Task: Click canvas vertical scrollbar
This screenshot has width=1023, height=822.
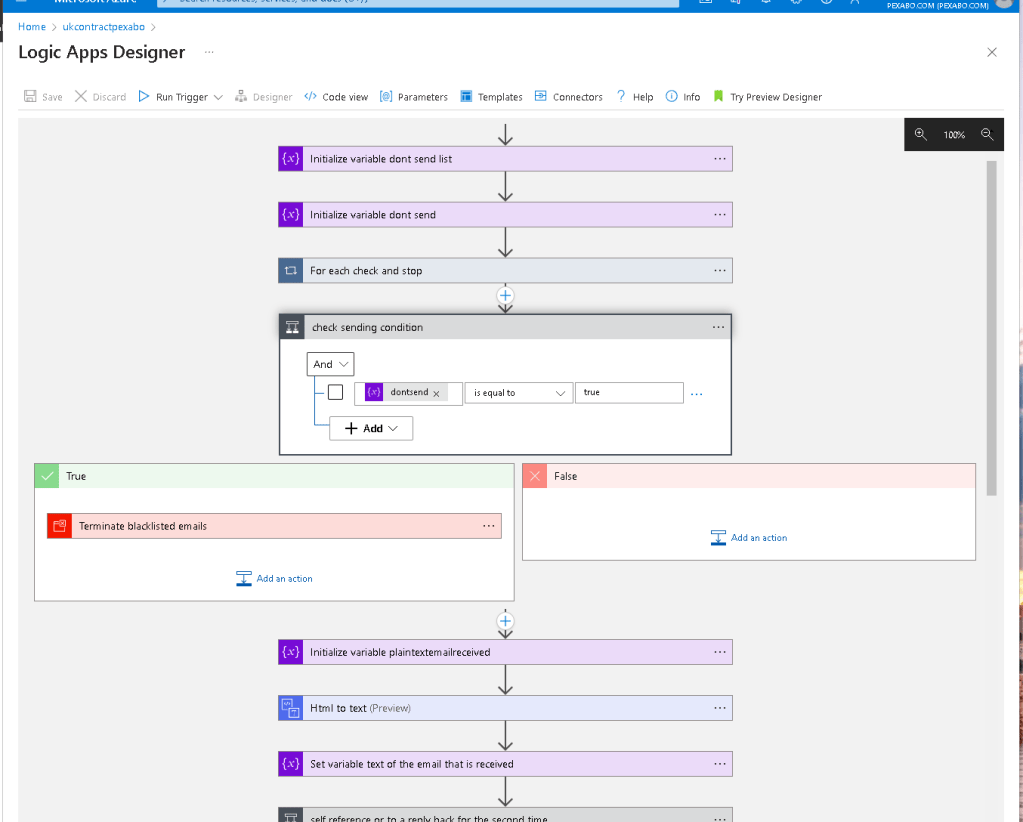Action: coord(992,328)
